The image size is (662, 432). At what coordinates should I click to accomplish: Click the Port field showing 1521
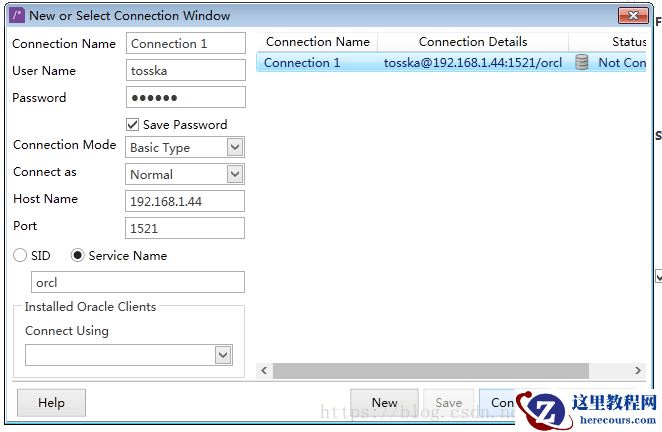[x=185, y=228]
